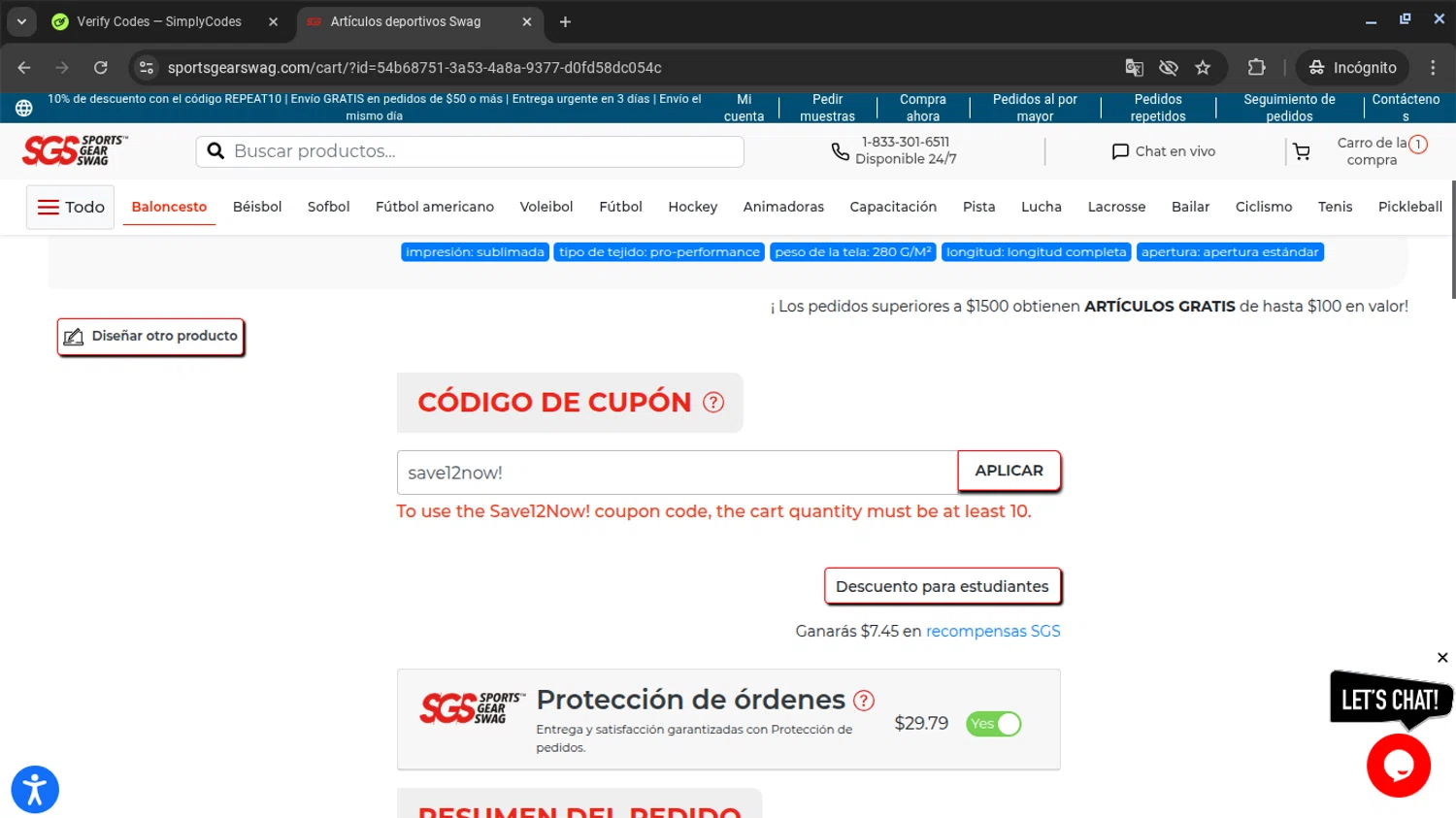Screen dimensions: 1456x818
Task: Reload the page with refresh icon
Action: [x=101, y=68]
